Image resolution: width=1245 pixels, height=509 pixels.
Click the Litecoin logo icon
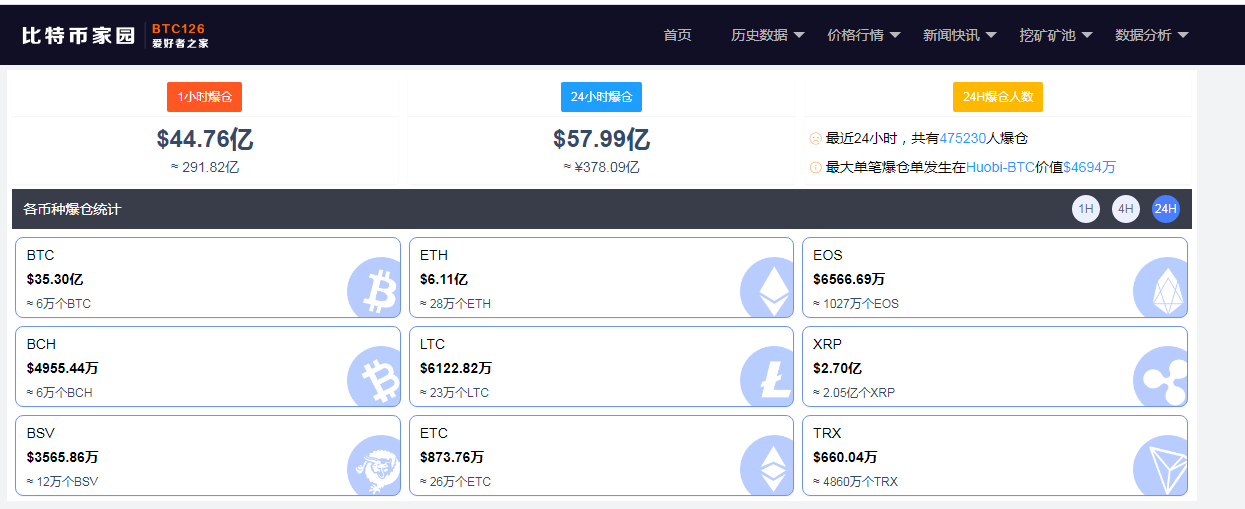tap(768, 378)
